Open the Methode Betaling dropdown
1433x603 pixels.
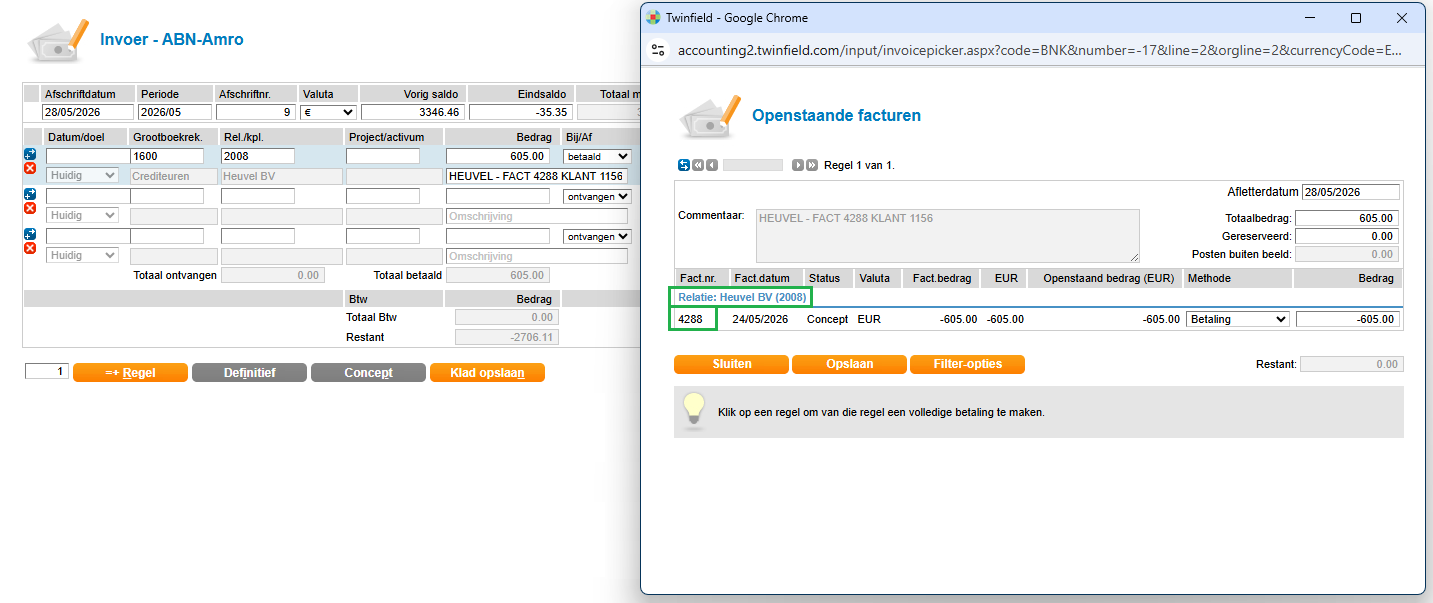1238,319
